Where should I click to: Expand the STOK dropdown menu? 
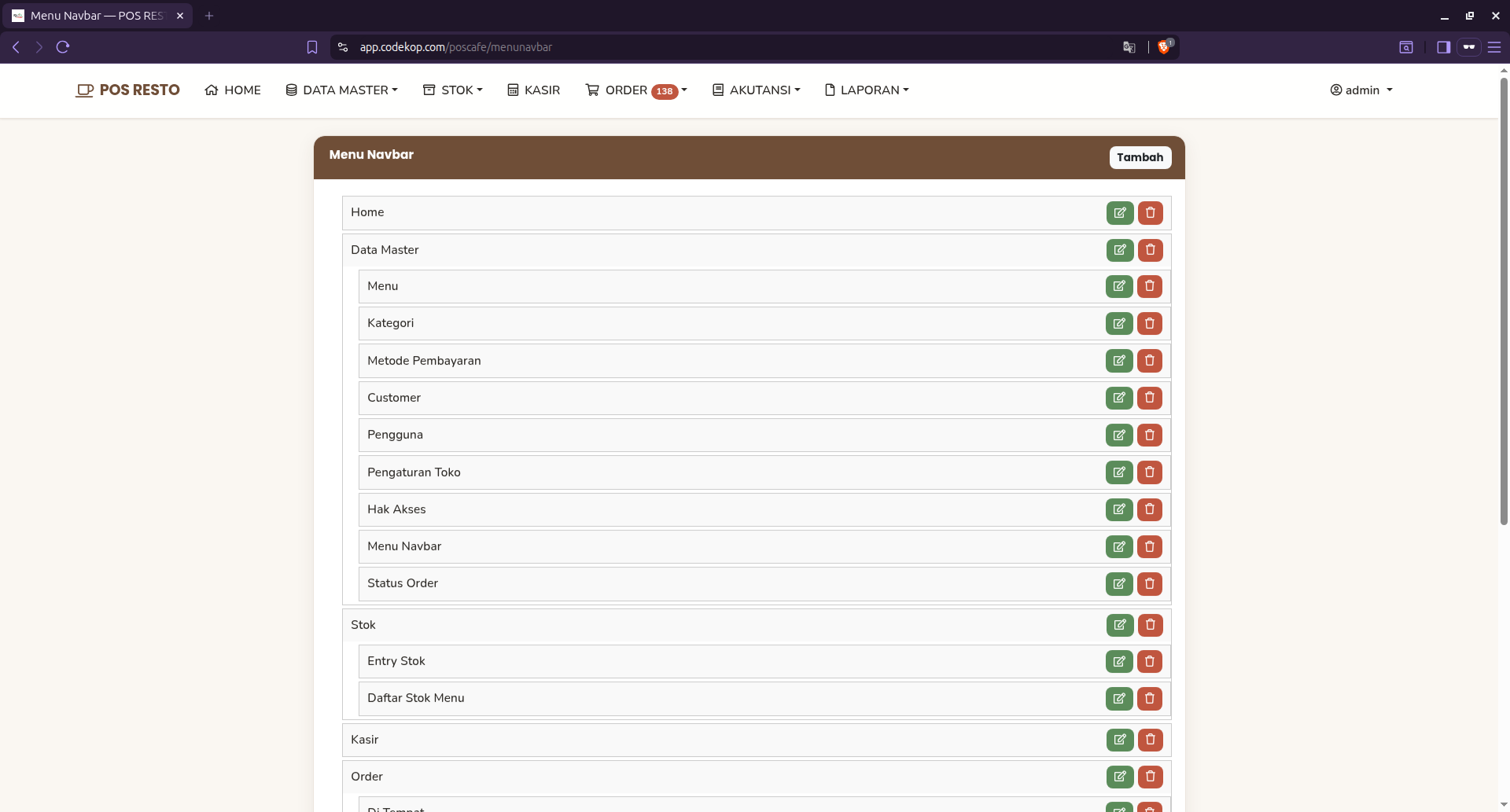pyautogui.click(x=453, y=90)
